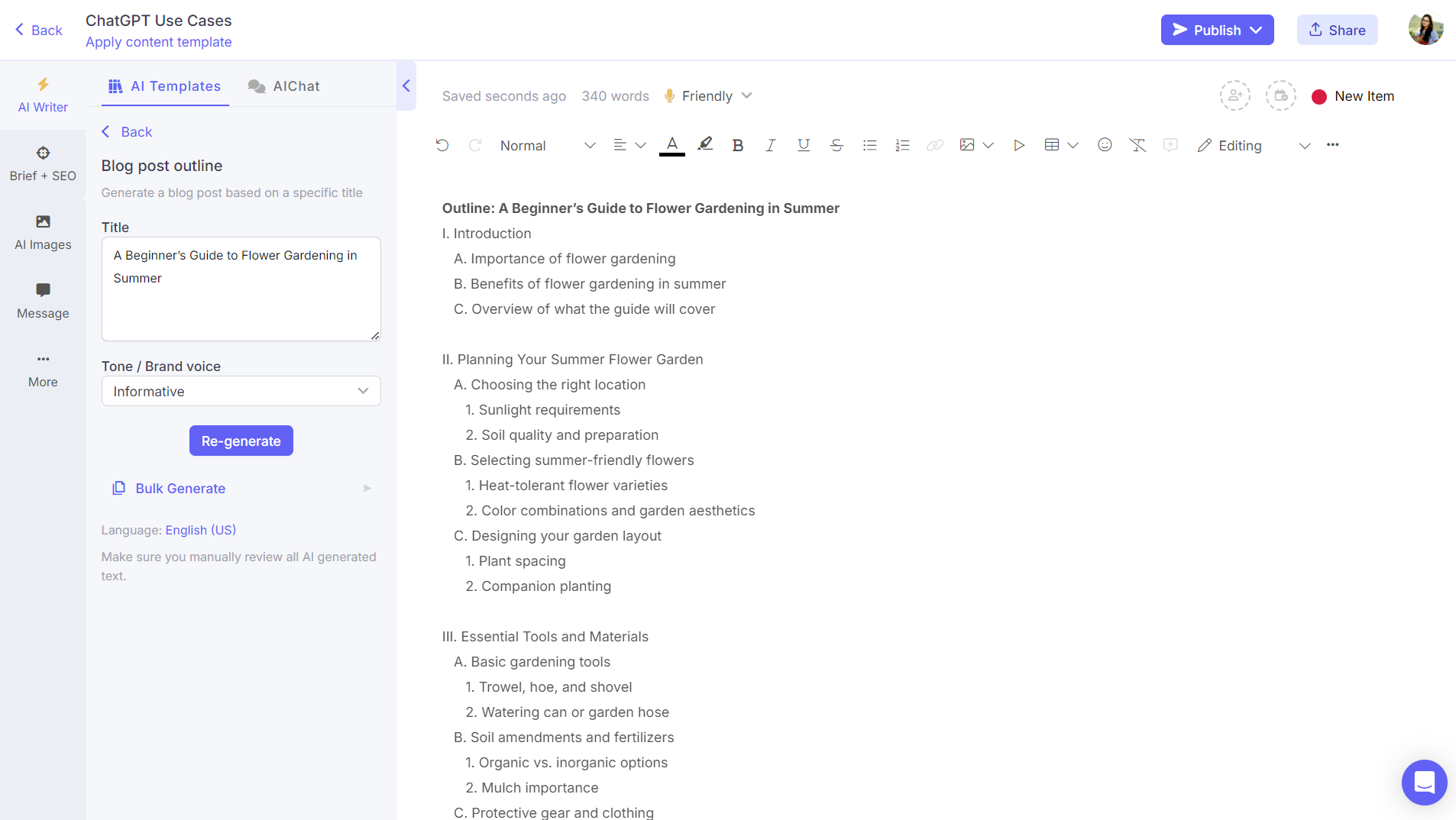Select the AI Images sidebar panel

tap(43, 231)
